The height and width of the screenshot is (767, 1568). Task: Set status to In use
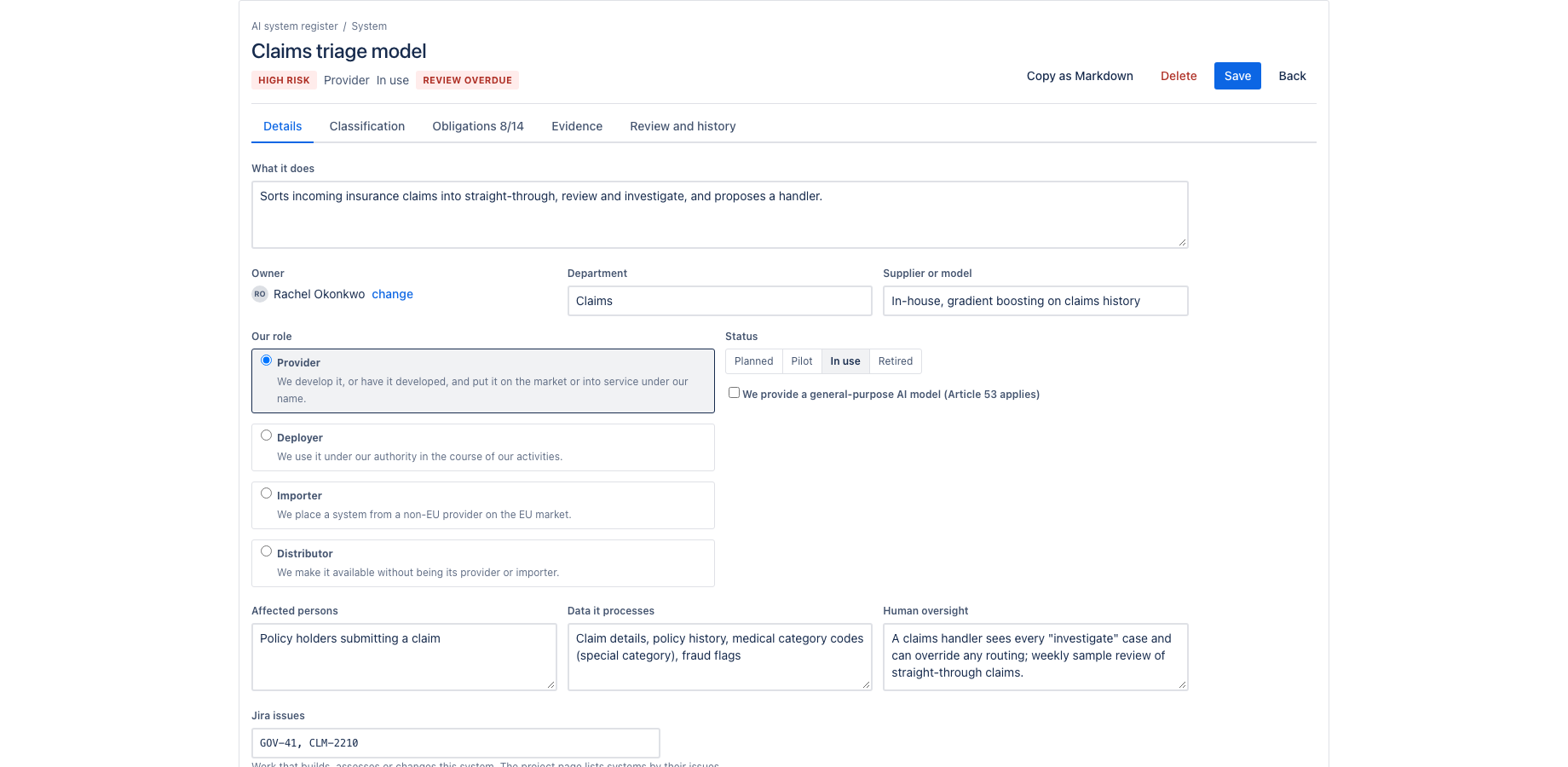click(845, 361)
